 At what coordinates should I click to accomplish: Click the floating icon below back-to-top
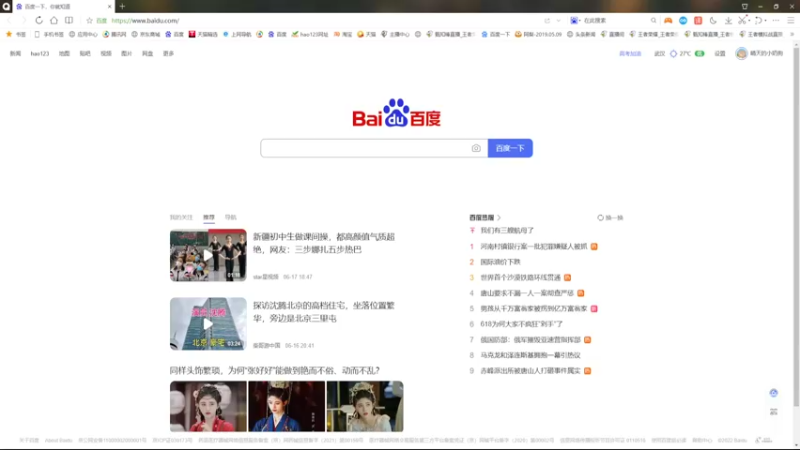773,411
